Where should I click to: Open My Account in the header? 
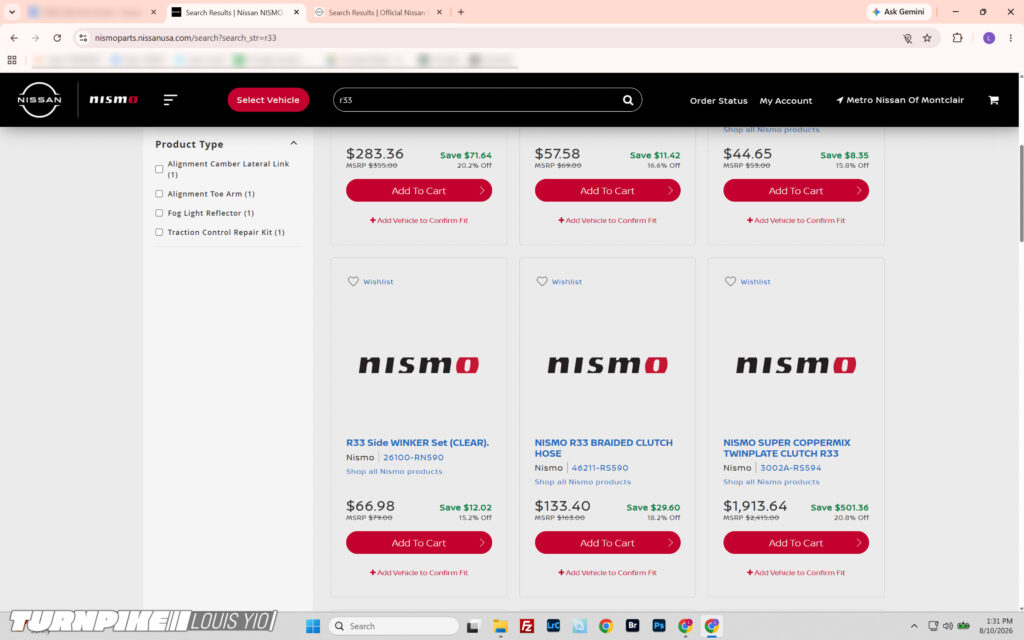click(786, 101)
